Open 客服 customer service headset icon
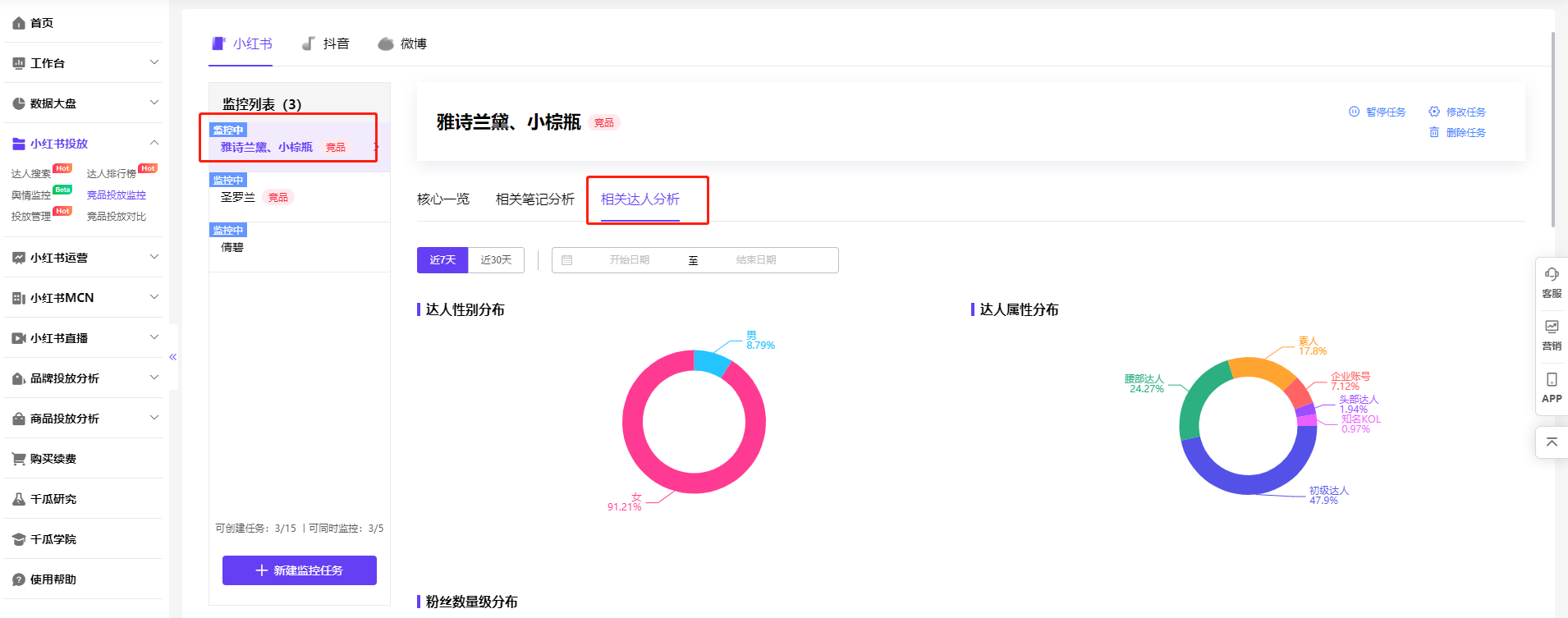 click(x=1552, y=274)
